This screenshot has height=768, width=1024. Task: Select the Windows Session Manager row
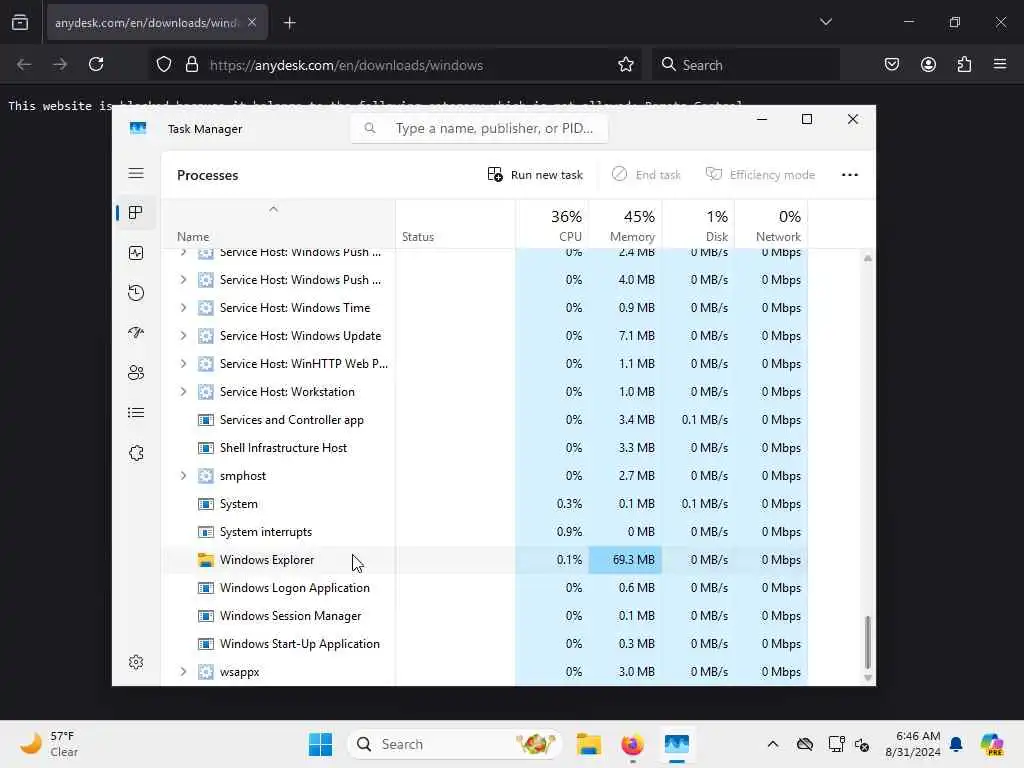coord(484,616)
